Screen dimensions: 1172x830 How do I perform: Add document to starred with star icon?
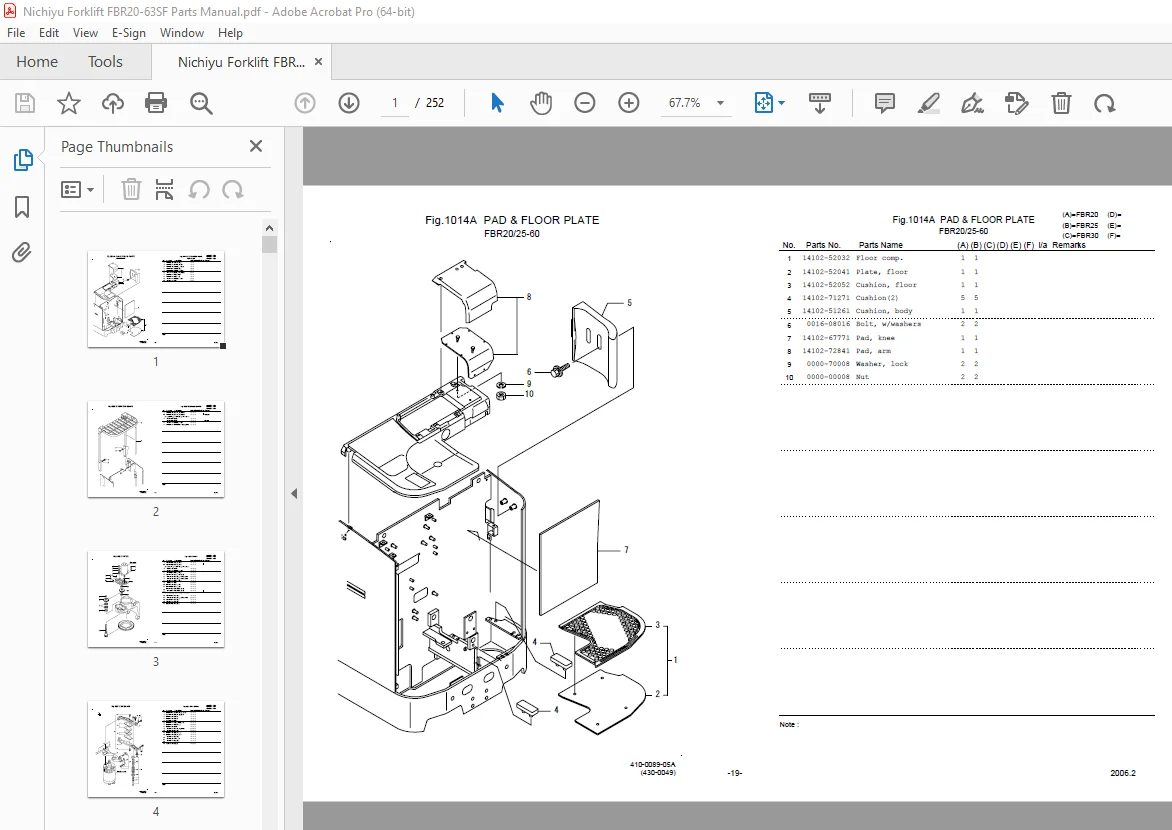[x=69, y=103]
